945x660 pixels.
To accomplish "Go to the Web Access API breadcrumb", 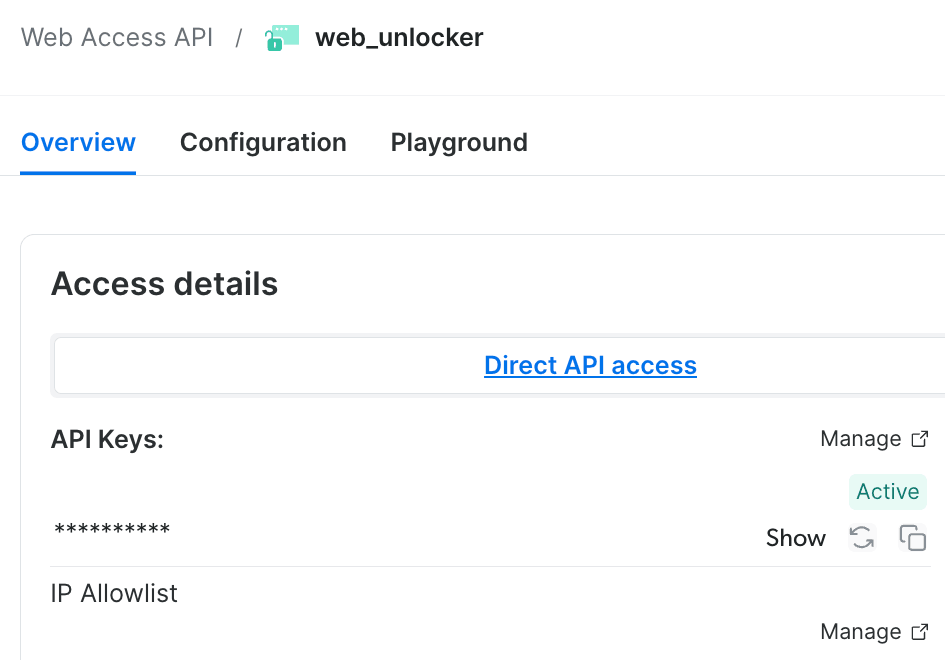I will click(x=117, y=37).
